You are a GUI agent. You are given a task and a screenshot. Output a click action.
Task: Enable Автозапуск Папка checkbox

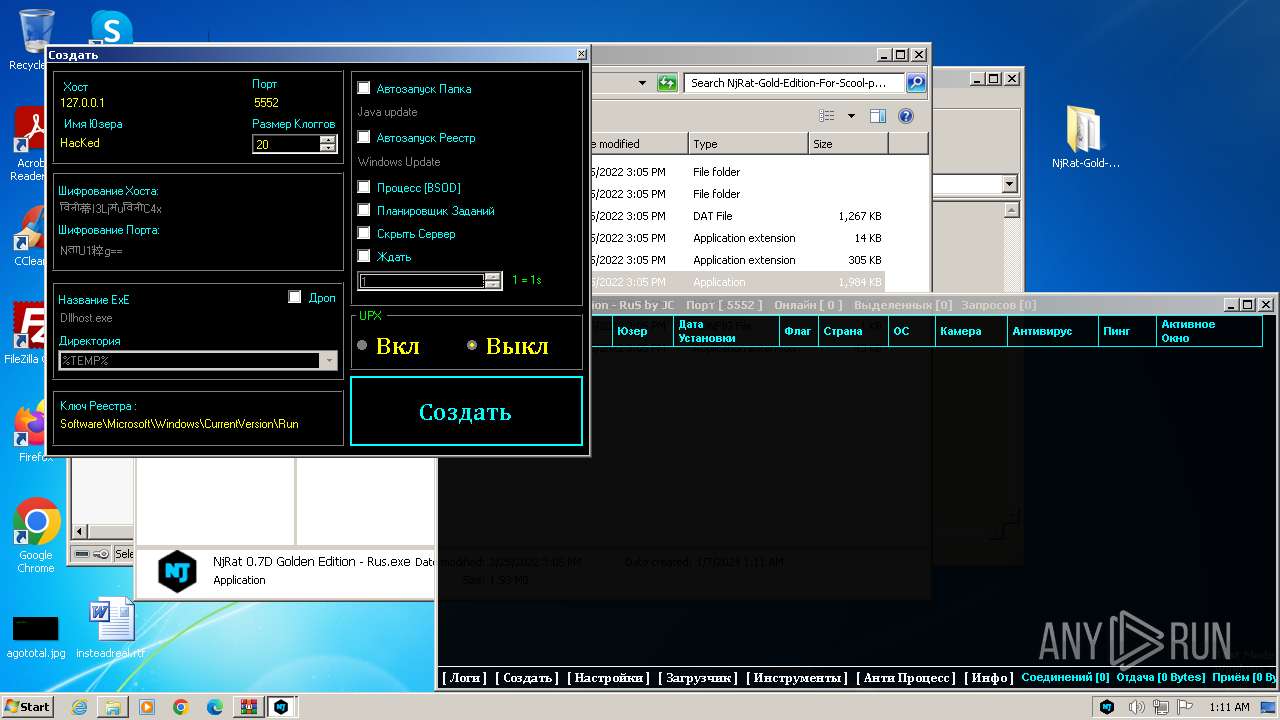pos(364,88)
